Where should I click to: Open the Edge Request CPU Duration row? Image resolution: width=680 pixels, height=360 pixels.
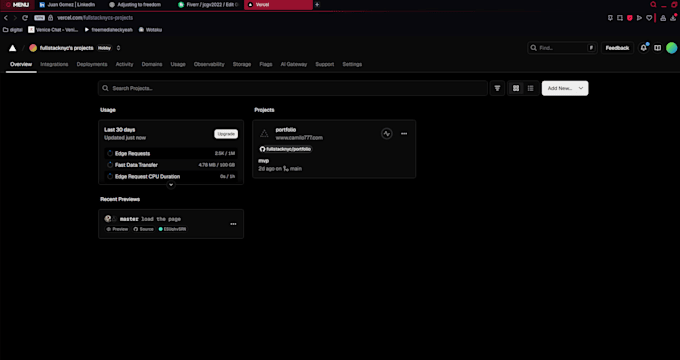[x=171, y=177]
